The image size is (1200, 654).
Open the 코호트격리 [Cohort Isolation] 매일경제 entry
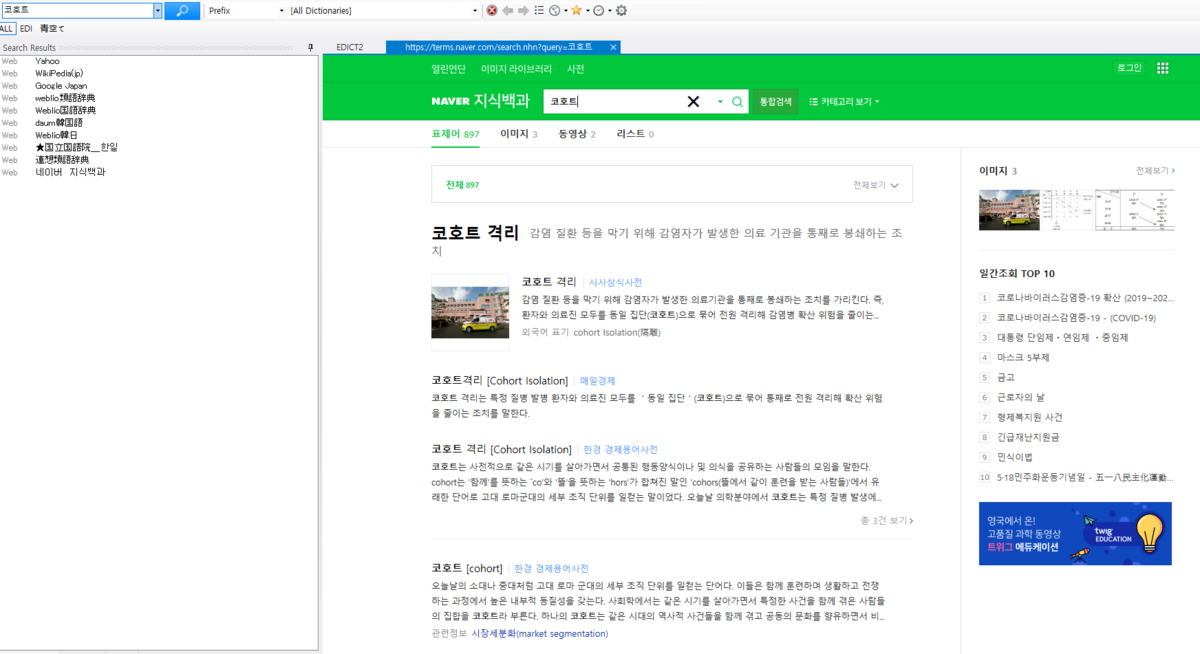pos(499,381)
